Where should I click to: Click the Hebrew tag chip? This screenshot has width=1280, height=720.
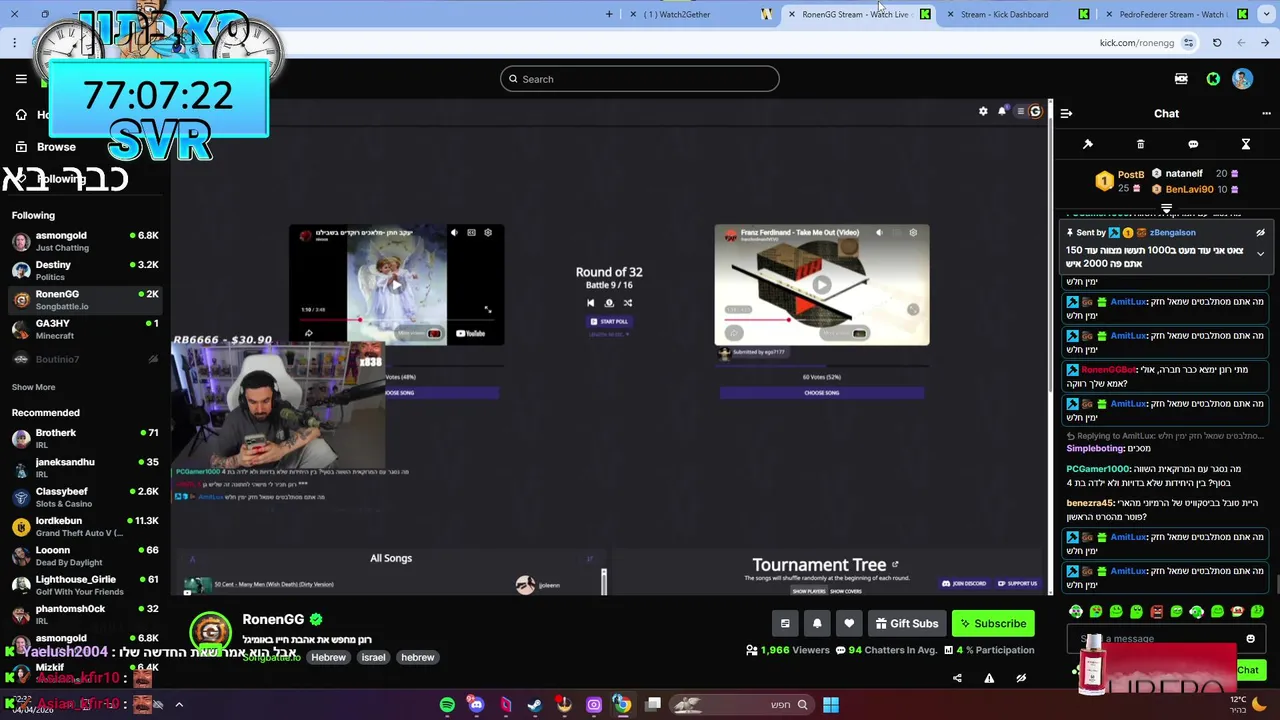tap(328, 658)
